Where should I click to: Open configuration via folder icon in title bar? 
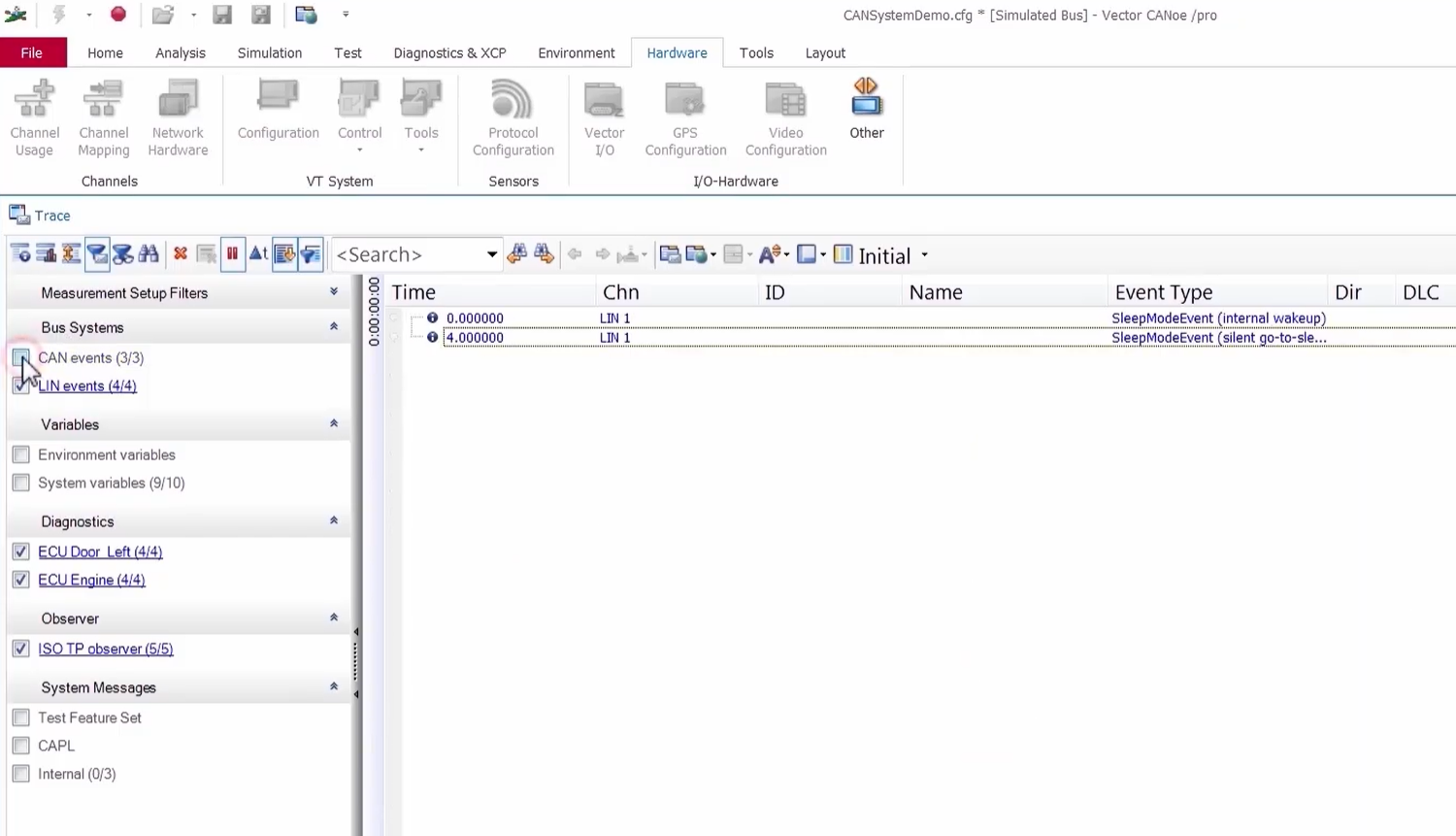[163, 15]
